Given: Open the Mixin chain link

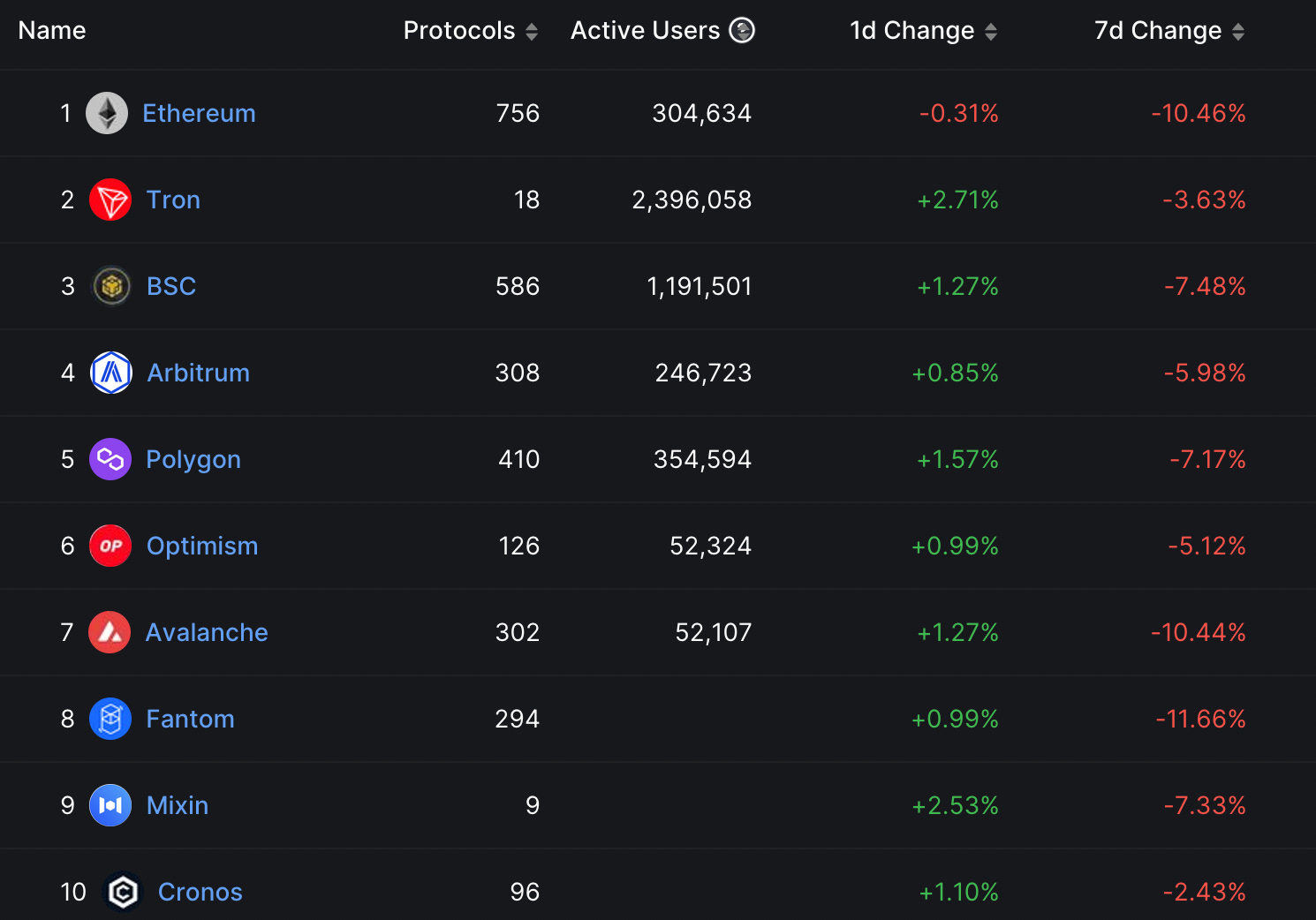Looking at the screenshot, I should [178, 805].
